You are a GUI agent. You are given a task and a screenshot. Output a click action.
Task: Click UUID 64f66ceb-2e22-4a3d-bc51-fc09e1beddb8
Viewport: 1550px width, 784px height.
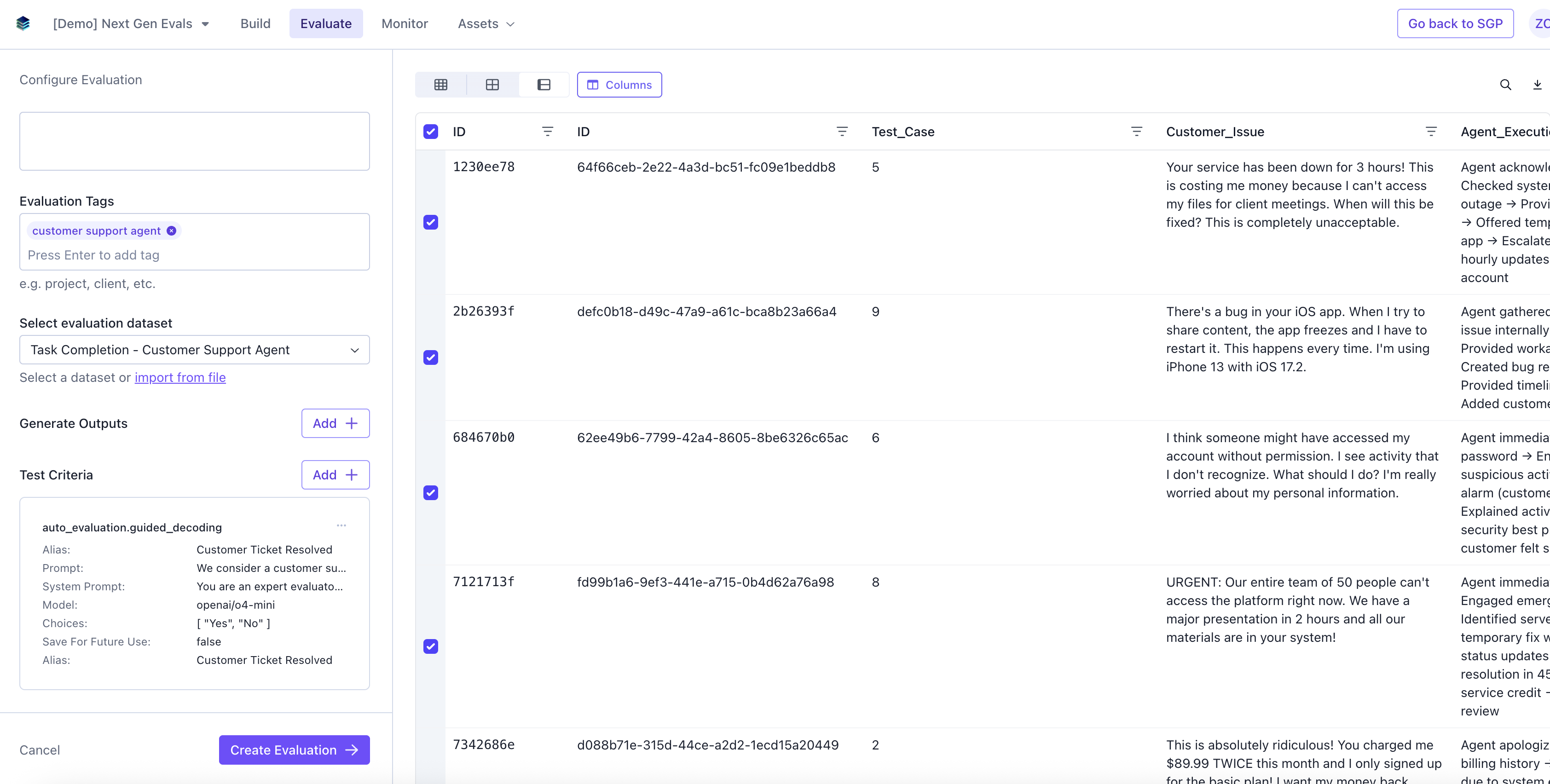706,167
